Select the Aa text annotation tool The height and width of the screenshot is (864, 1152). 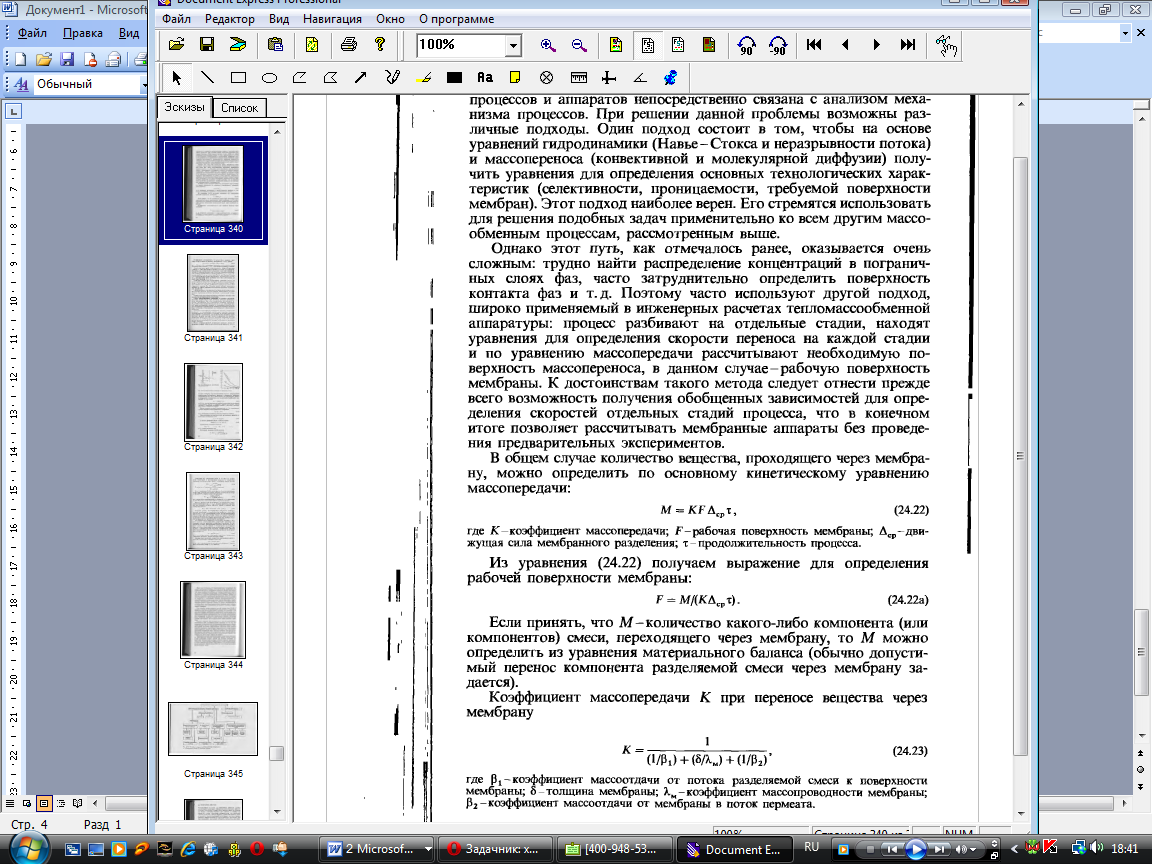pyautogui.click(x=485, y=77)
